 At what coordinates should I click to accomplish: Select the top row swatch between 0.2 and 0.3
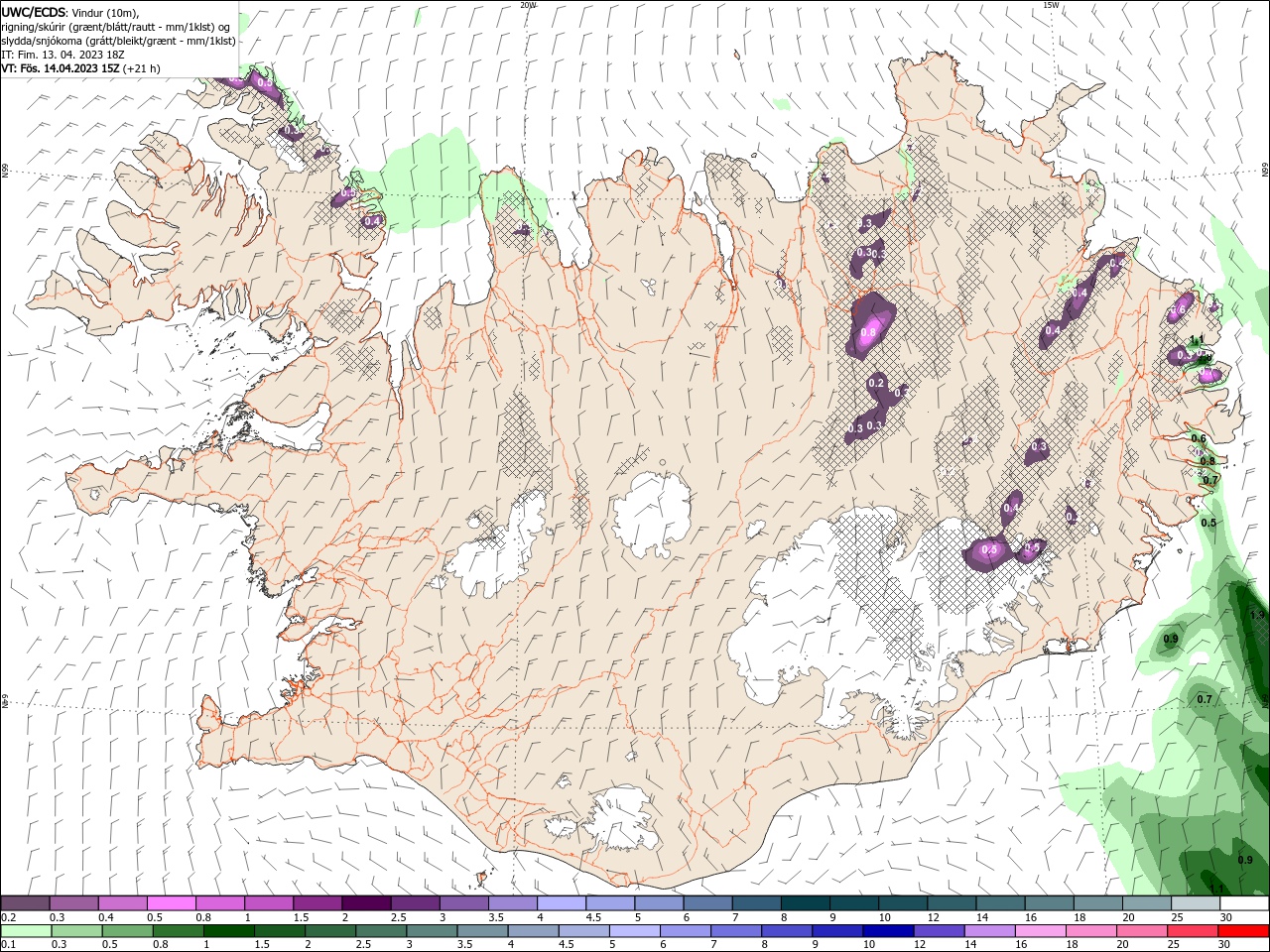25,903
